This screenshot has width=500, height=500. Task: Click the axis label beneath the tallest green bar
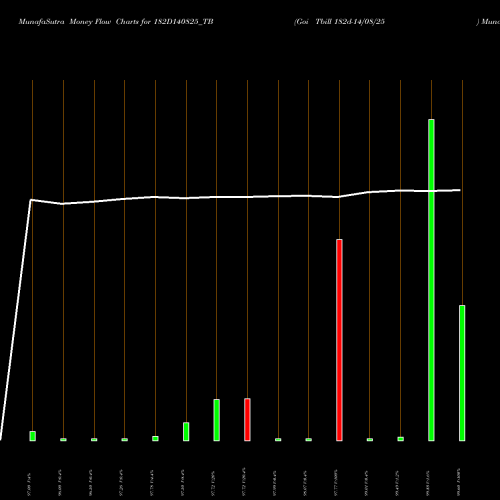428,483
